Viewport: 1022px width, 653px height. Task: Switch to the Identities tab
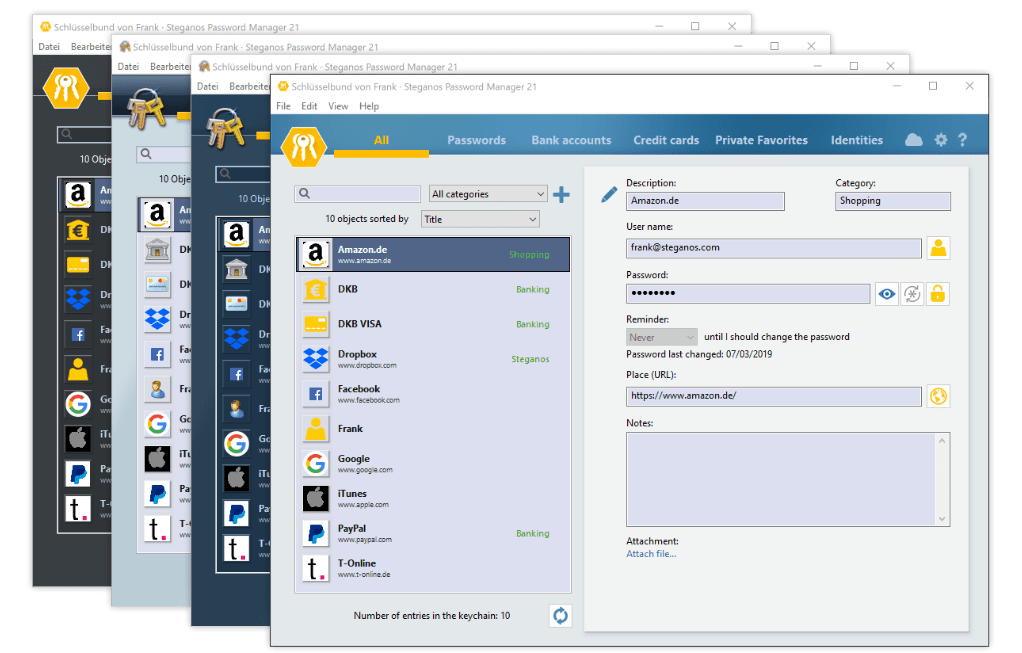(x=856, y=140)
